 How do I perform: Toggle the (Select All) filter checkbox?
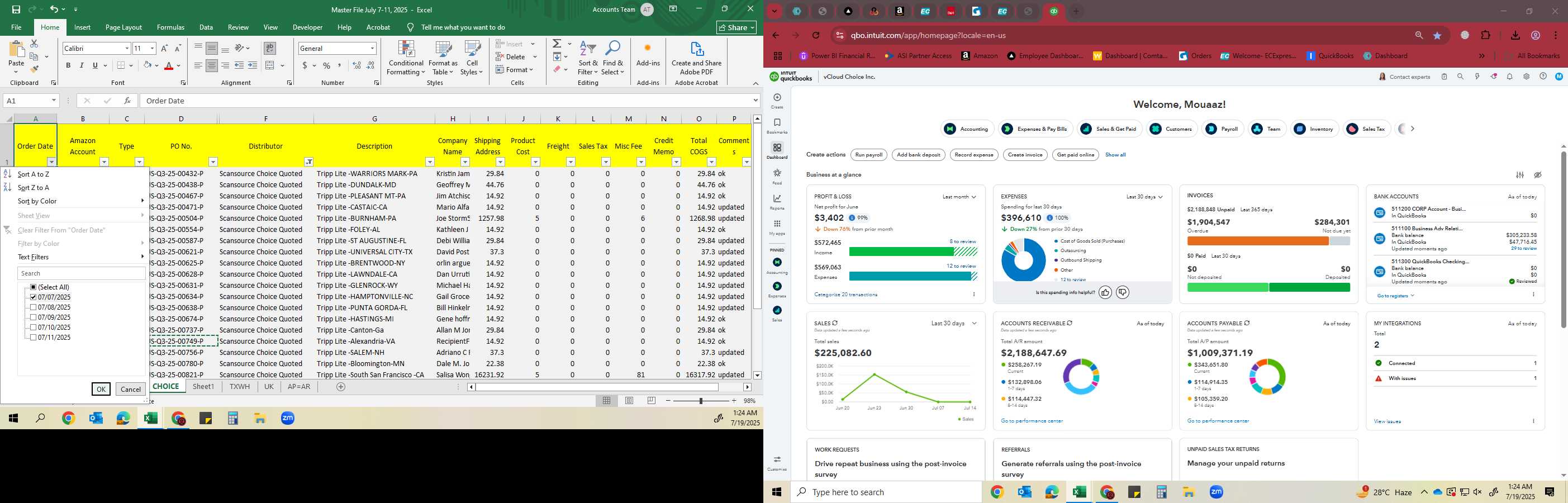click(x=34, y=287)
